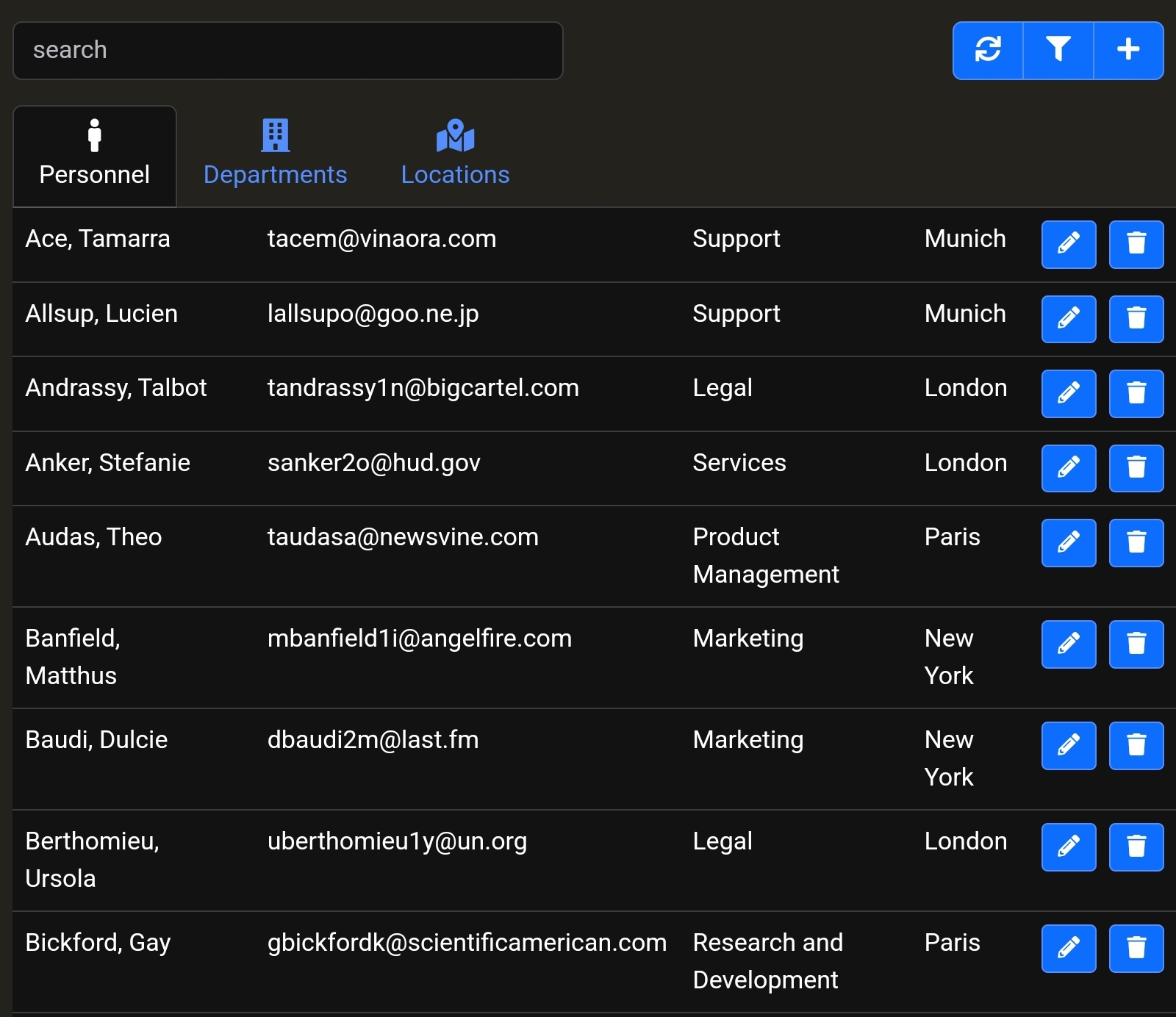Open the filter funnel button
1176x1017 pixels.
(x=1058, y=50)
